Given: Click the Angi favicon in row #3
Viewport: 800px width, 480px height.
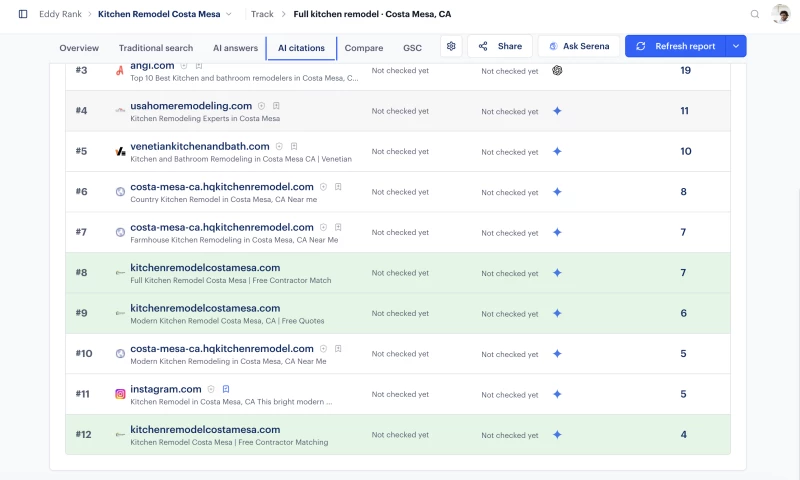Looking at the screenshot, I should click(120, 70).
